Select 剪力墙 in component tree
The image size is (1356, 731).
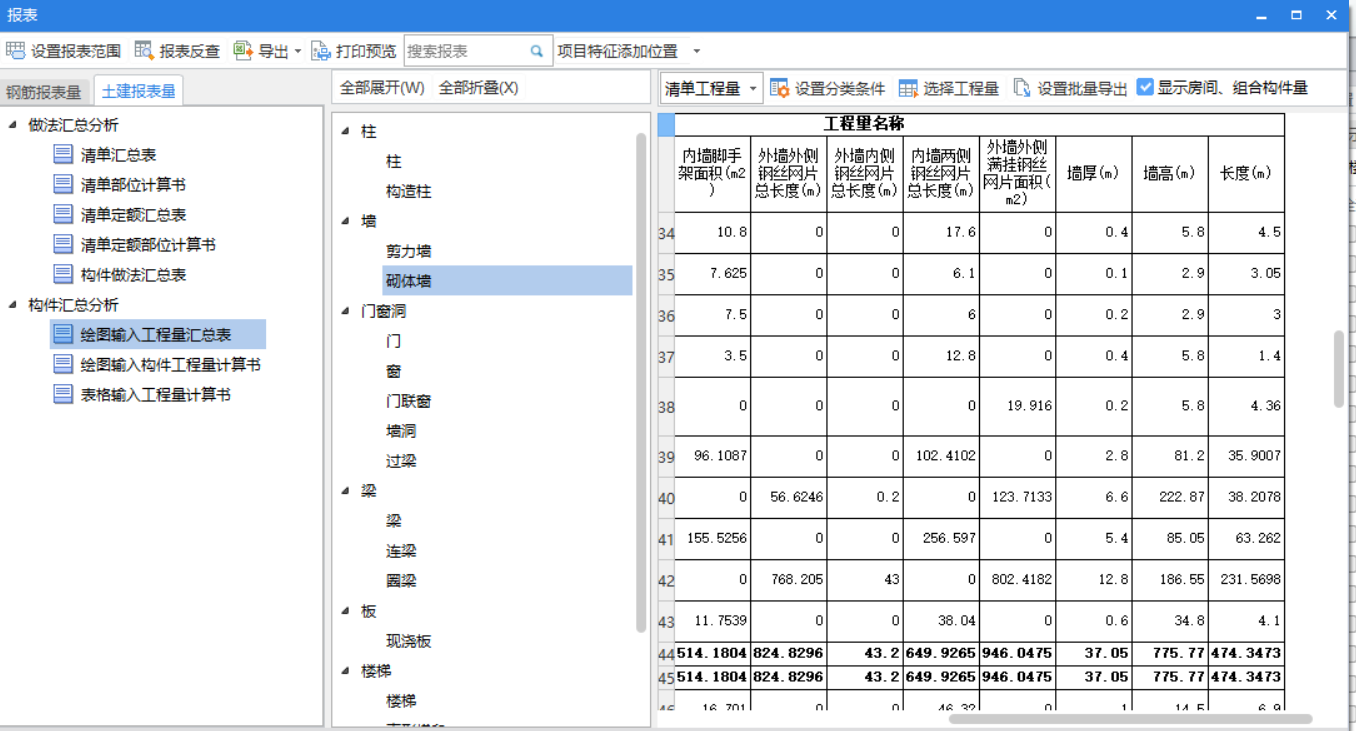coord(408,251)
